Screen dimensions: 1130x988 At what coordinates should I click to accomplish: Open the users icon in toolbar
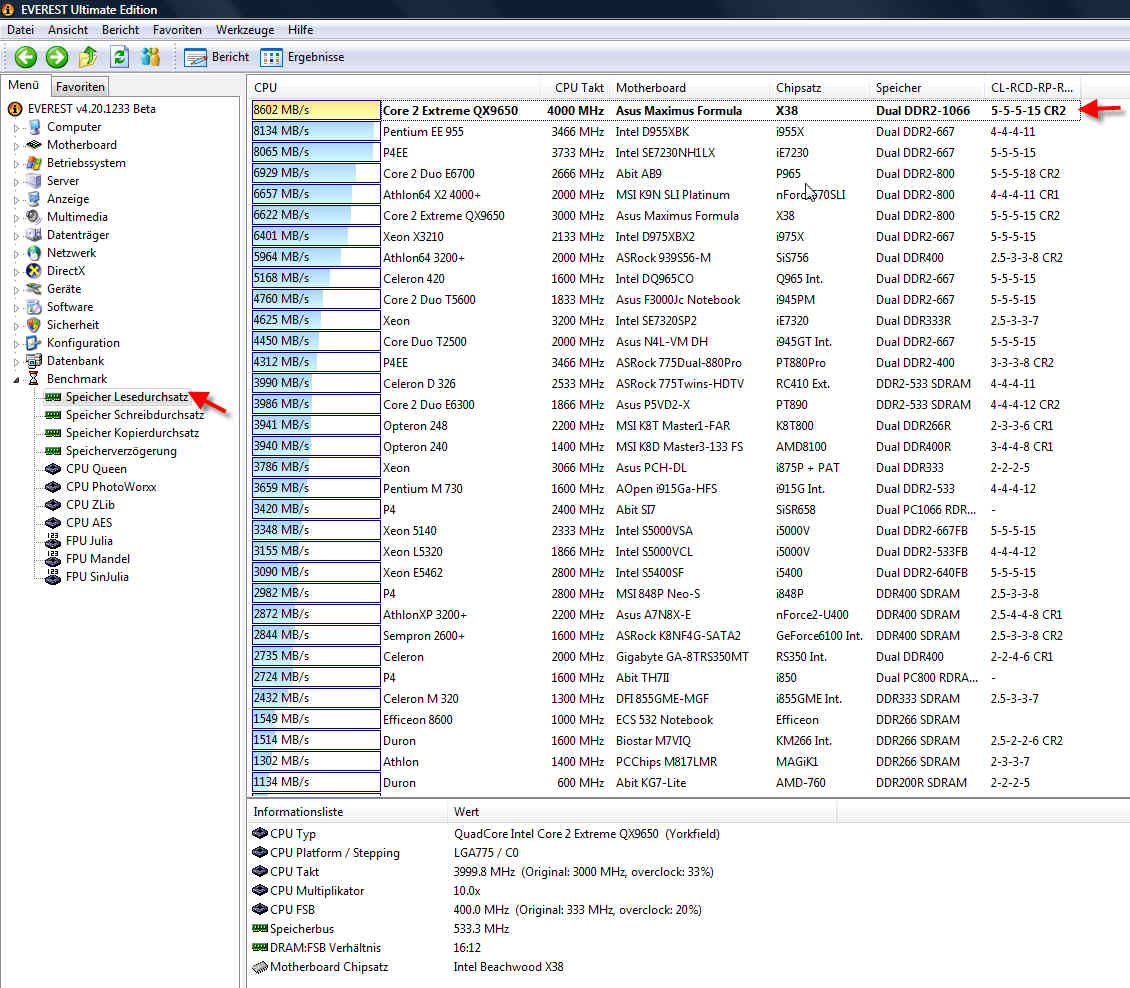coord(150,57)
